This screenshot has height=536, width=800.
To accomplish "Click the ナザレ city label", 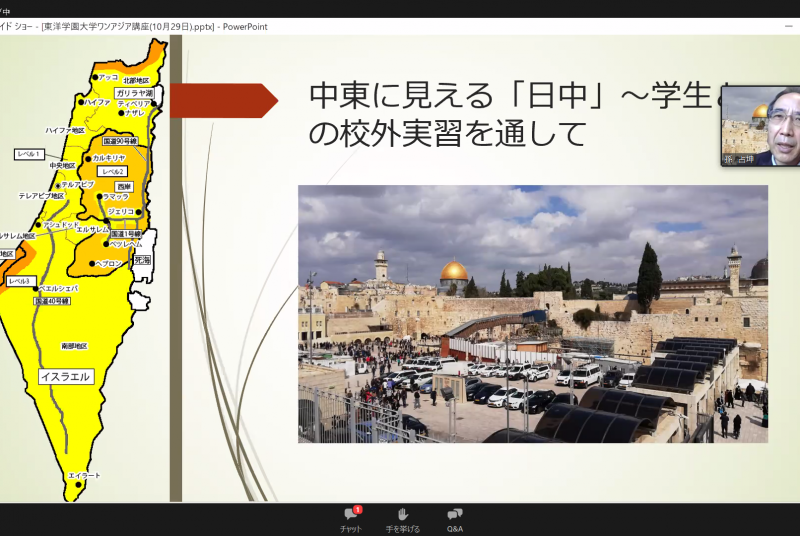I will coord(135,113).
